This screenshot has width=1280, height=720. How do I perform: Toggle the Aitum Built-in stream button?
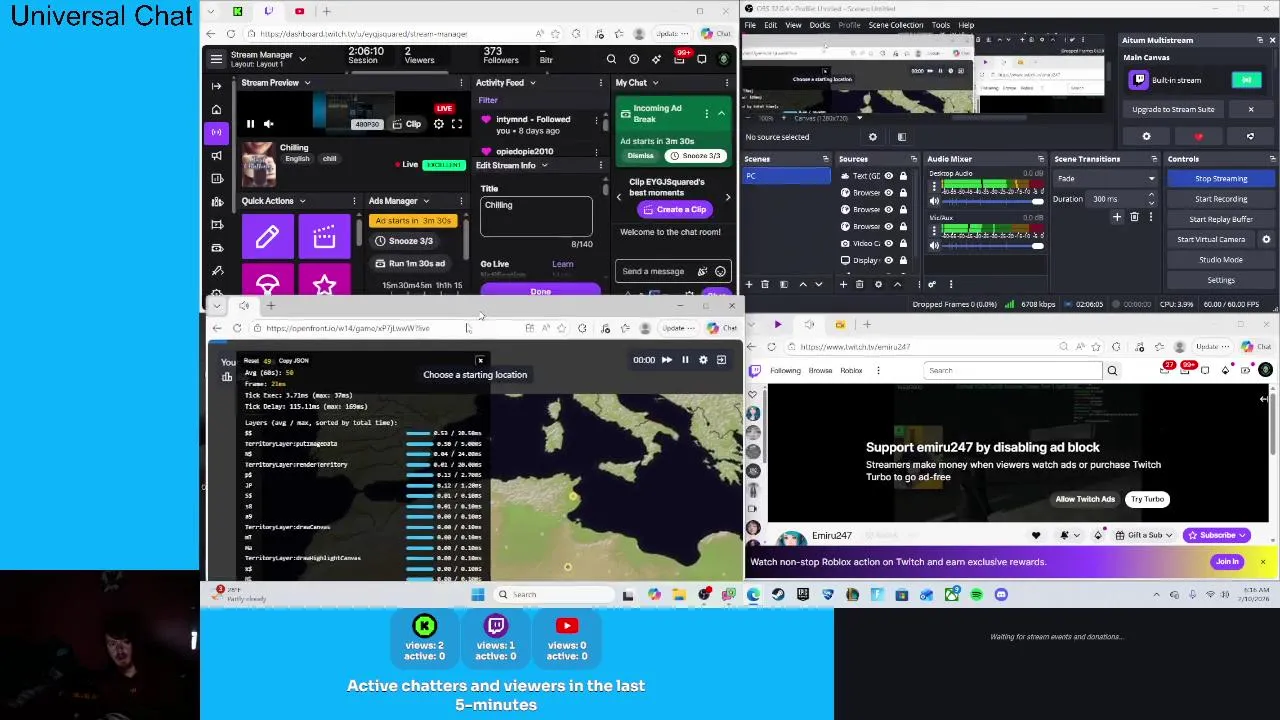coord(1247,80)
